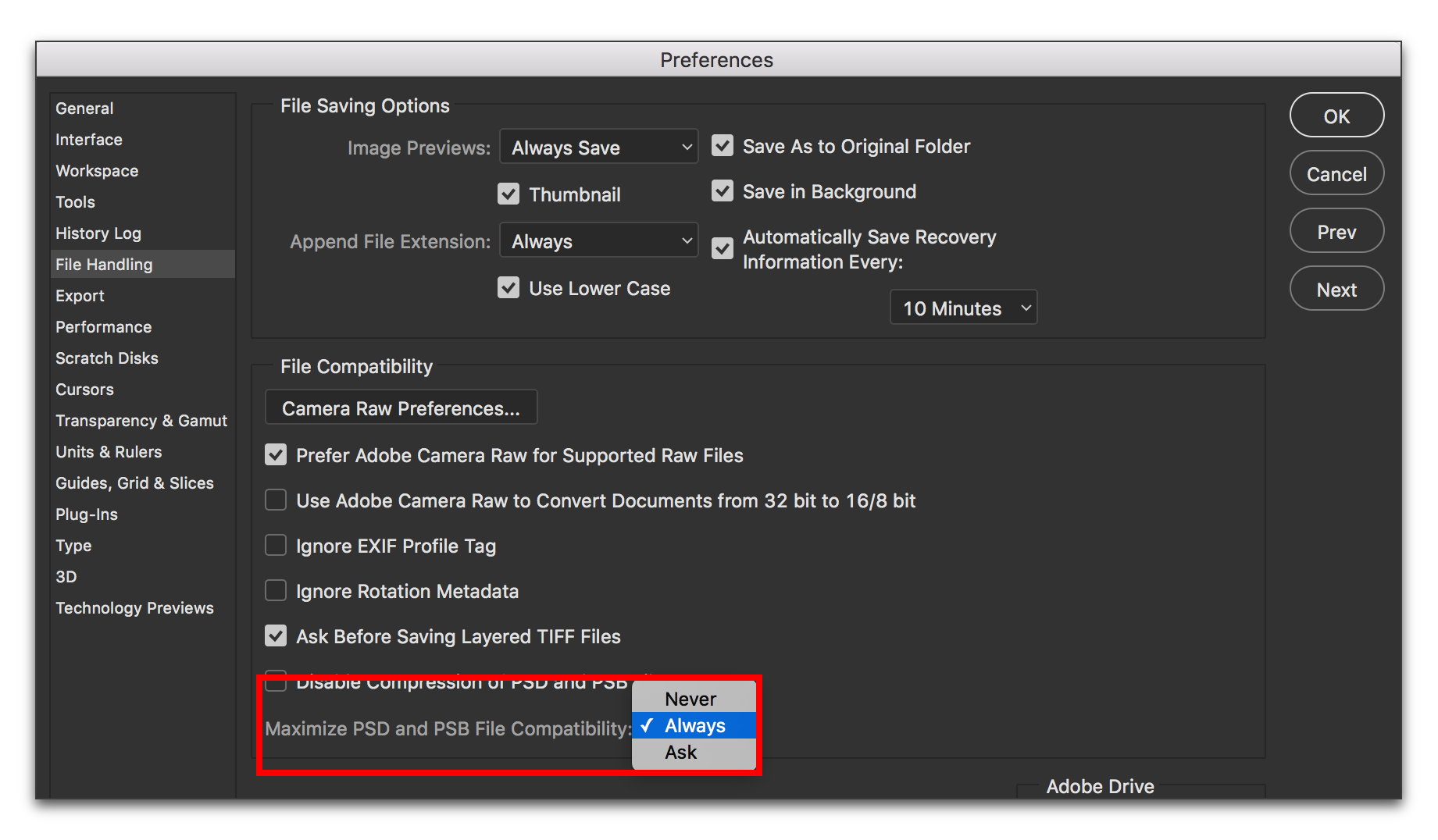The width and height of the screenshot is (1438, 840).
Task: Enable Camera Raw 32 bit conversion checkbox
Action: (x=276, y=500)
